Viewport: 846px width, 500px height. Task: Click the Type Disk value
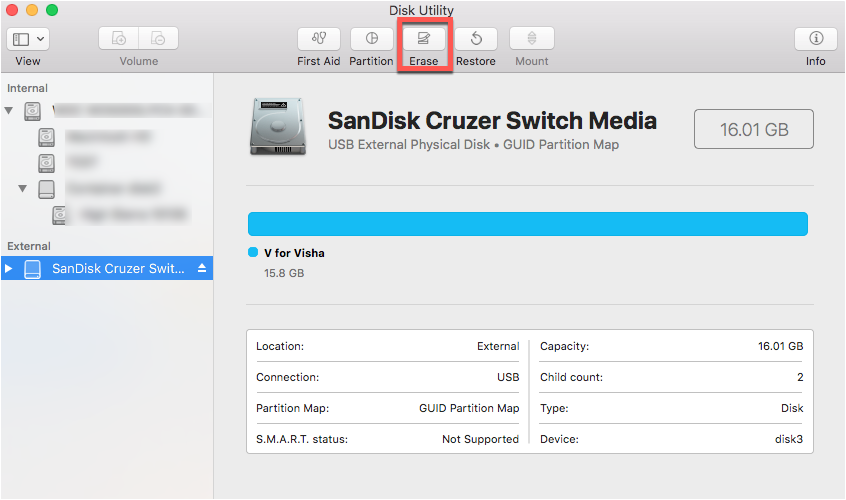pos(792,408)
